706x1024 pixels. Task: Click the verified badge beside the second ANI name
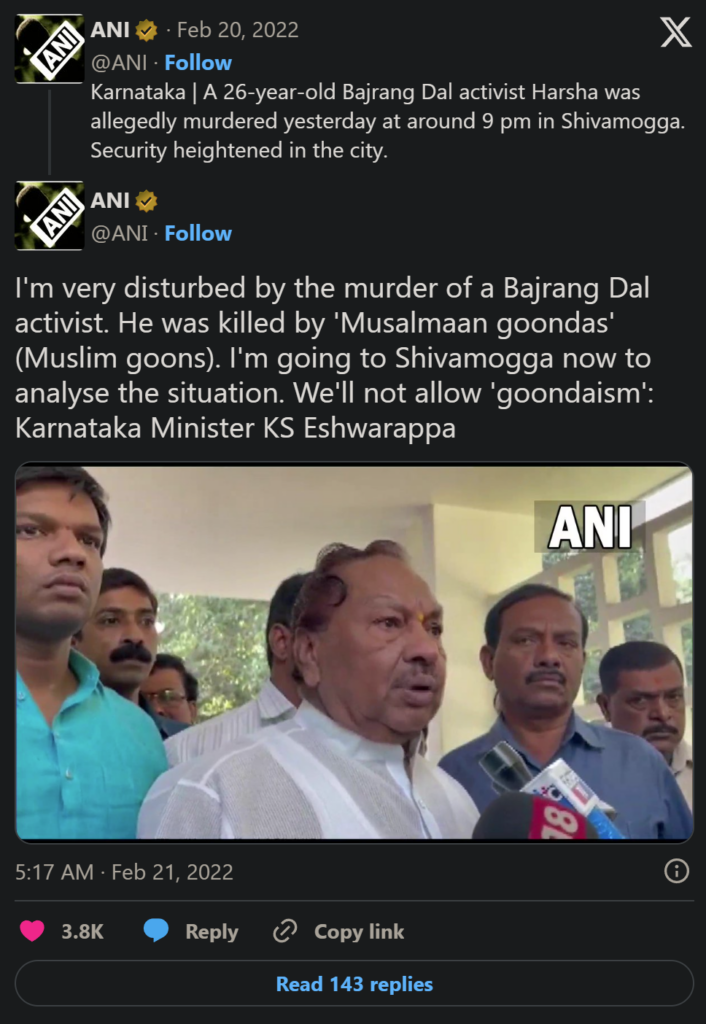click(x=146, y=201)
